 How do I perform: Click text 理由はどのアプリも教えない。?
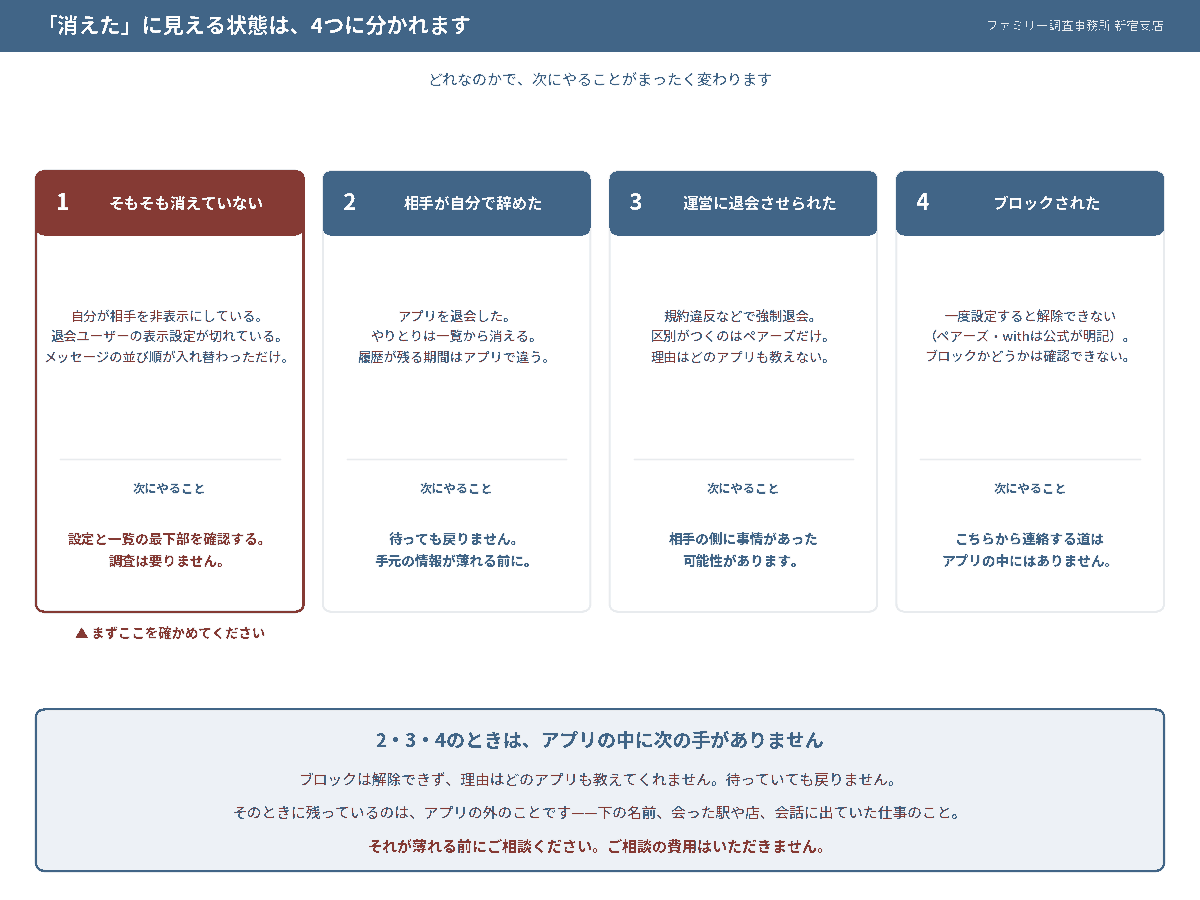click(741, 356)
